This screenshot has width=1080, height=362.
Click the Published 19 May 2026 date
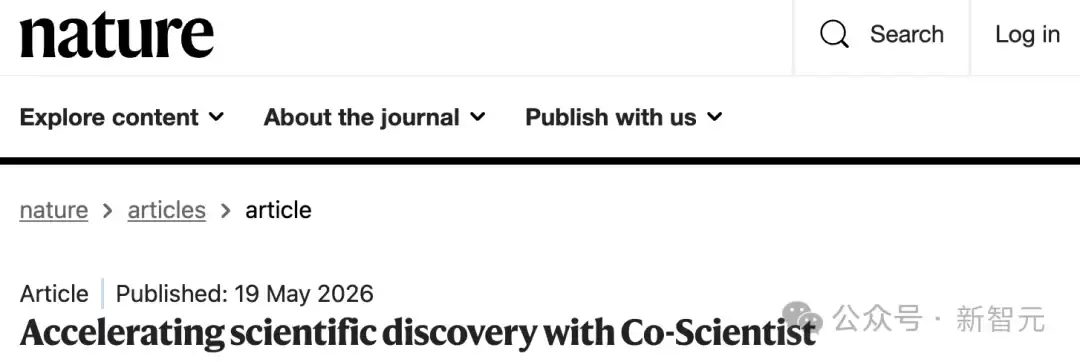click(245, 294)
